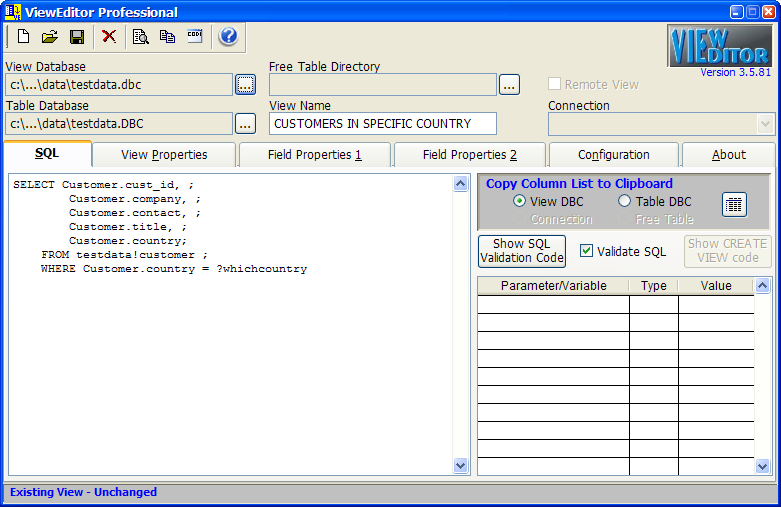Viewport: 781px width, 507px height.
Task: Click parameter grid scroll up arrow
Action: tap(763, 285)
